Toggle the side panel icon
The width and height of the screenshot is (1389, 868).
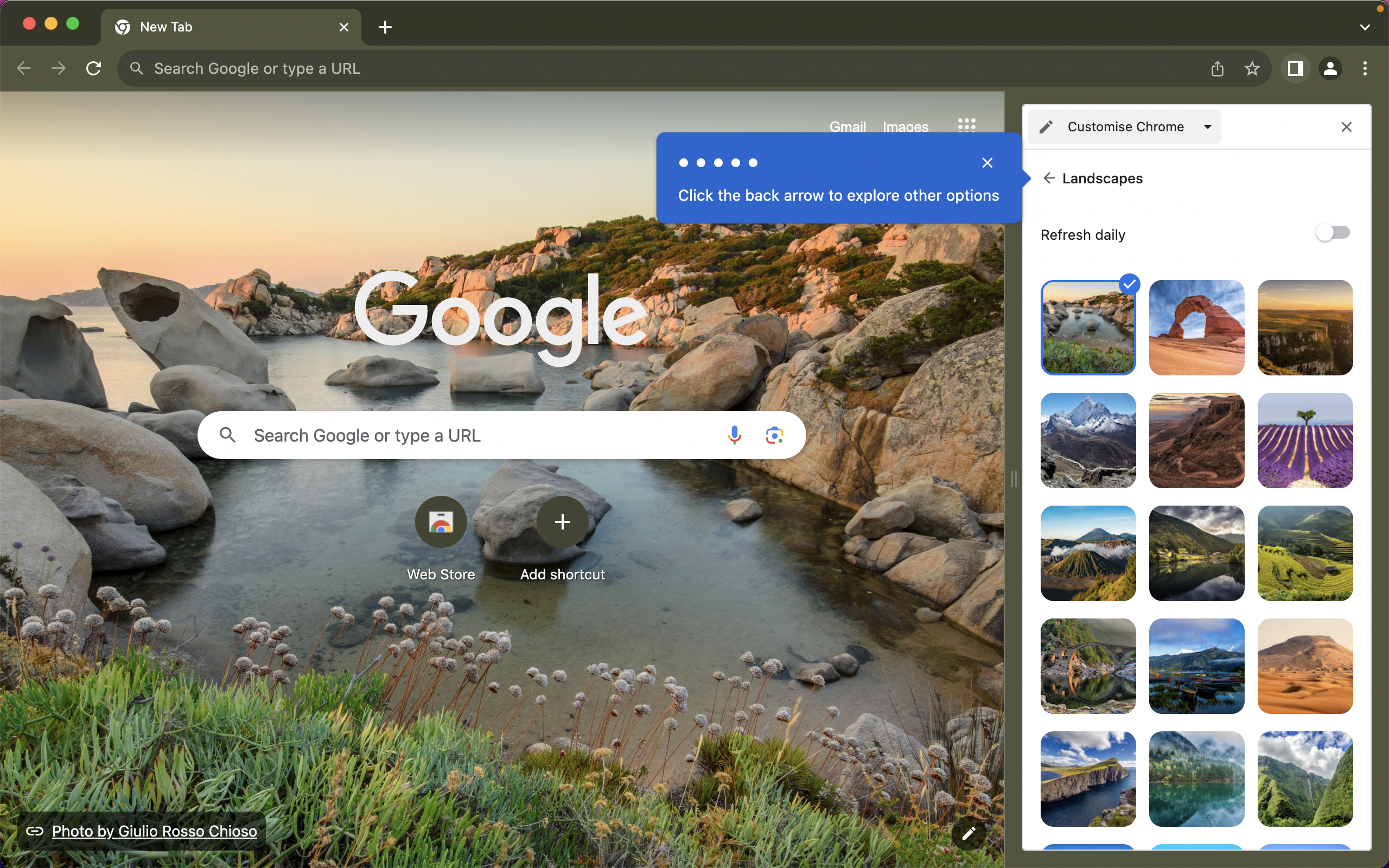click(x=1295, y=69)
